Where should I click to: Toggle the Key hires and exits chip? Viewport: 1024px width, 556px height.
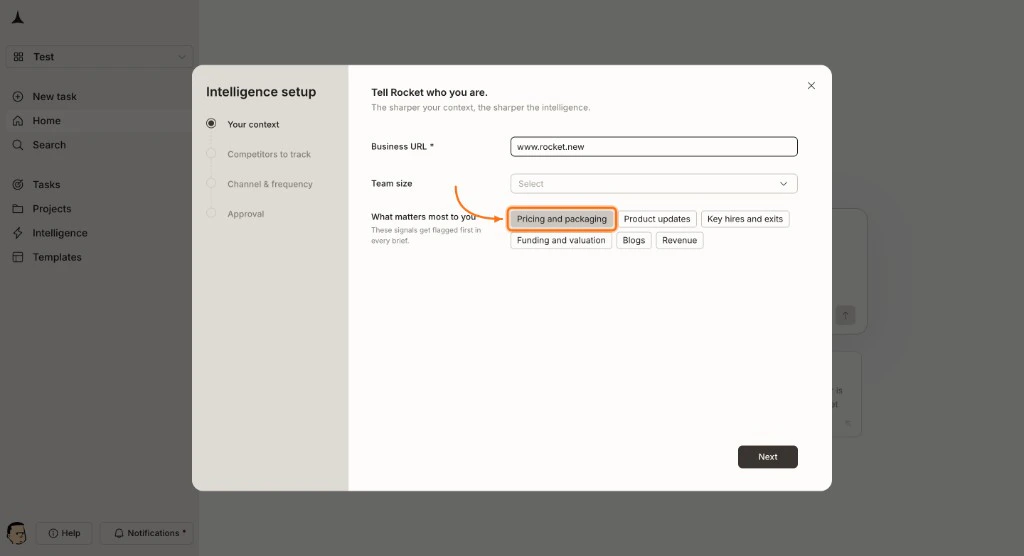[x=745, y=219]
